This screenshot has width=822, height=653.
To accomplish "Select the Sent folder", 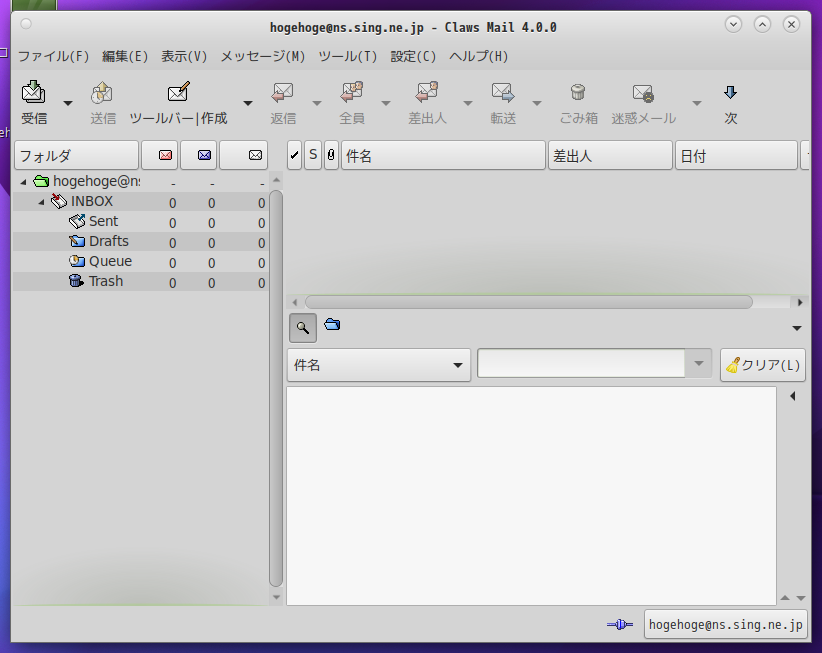I will (x=103, y=221).
